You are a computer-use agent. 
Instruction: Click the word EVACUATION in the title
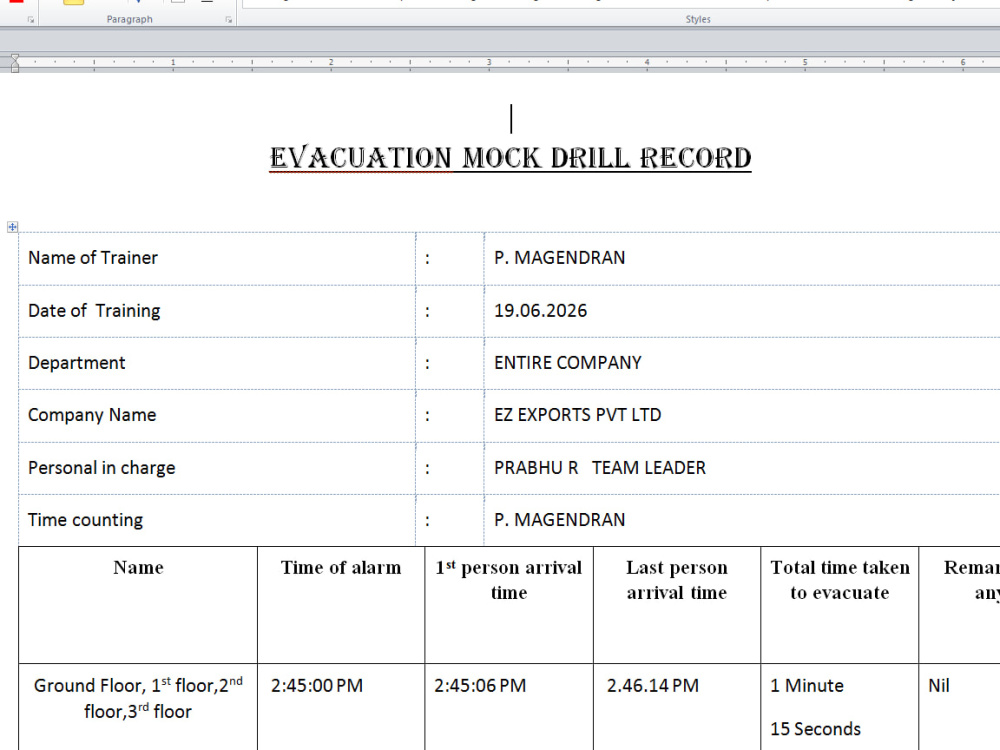[x=360, y=158]
